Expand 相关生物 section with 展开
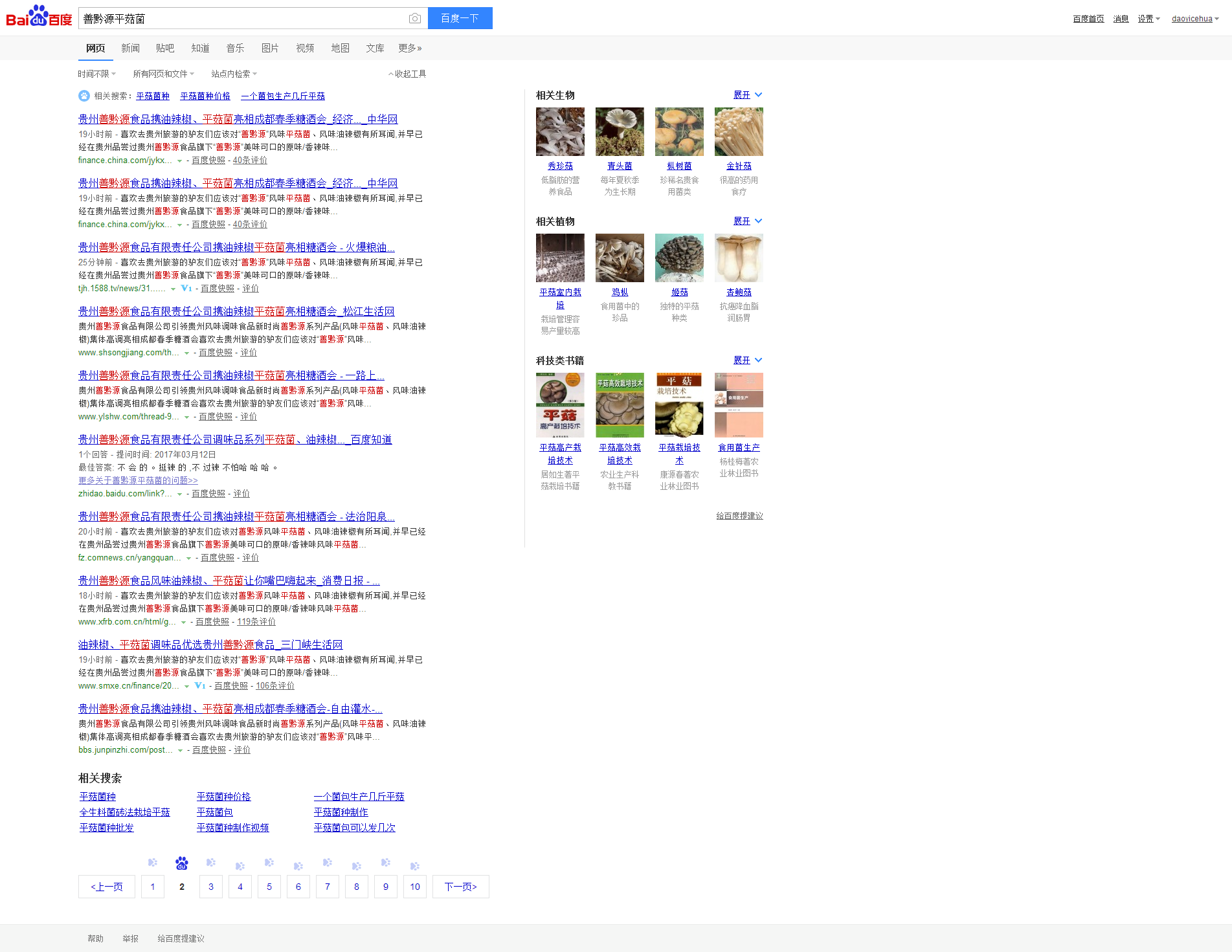The height and width of the screenshot is (952, 1232). point(748,94)
